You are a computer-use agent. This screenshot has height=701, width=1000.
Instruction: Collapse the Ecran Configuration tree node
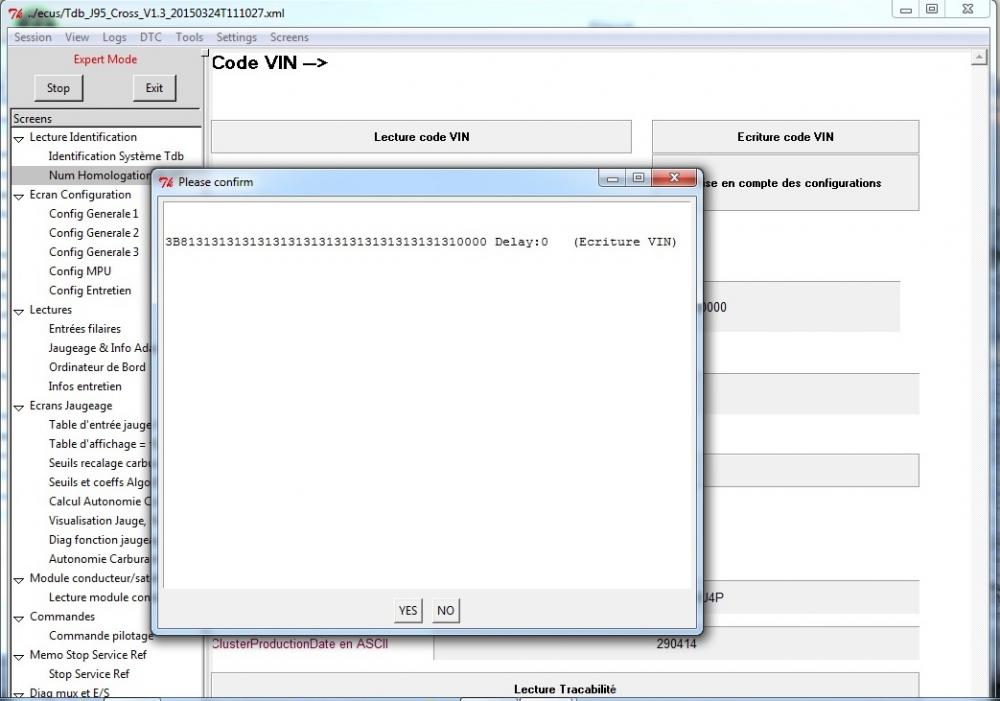coord(19,196)
